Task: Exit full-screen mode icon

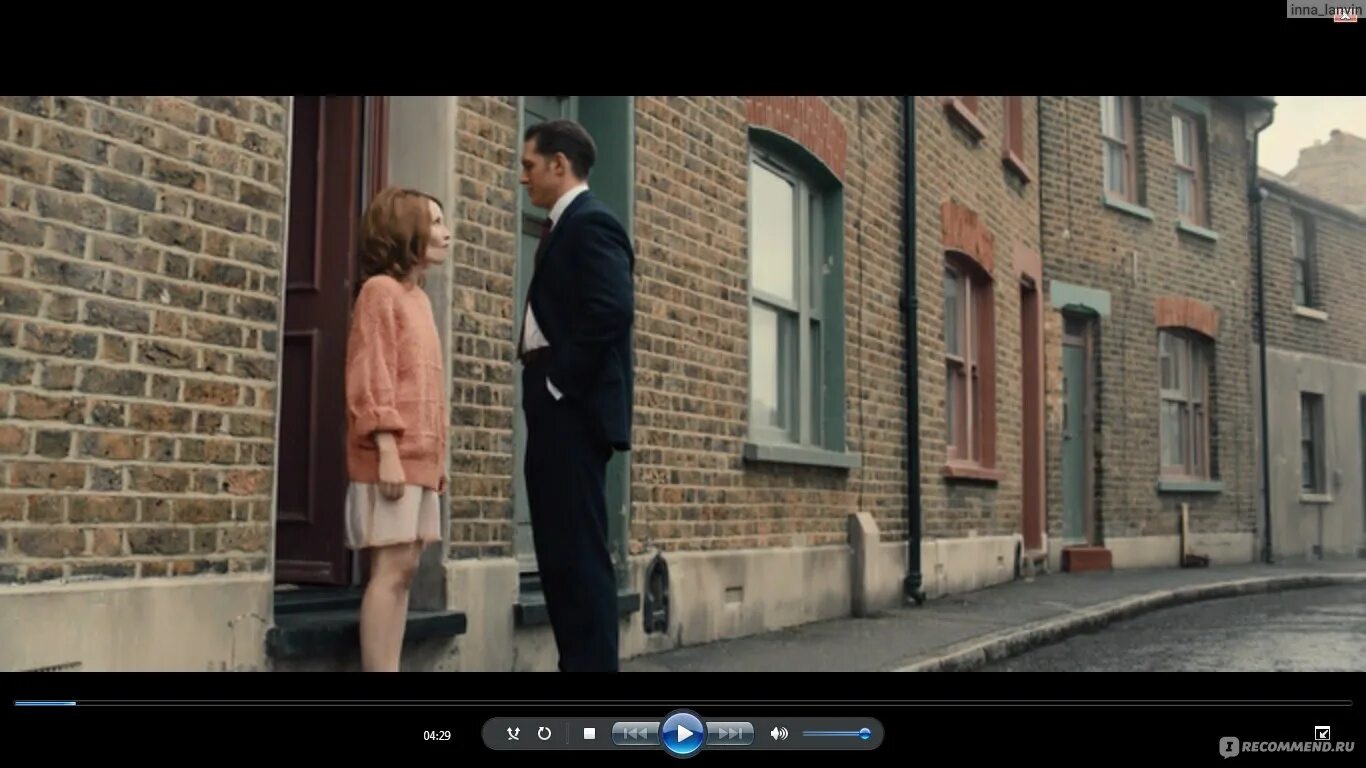Action: point(1322,733)
